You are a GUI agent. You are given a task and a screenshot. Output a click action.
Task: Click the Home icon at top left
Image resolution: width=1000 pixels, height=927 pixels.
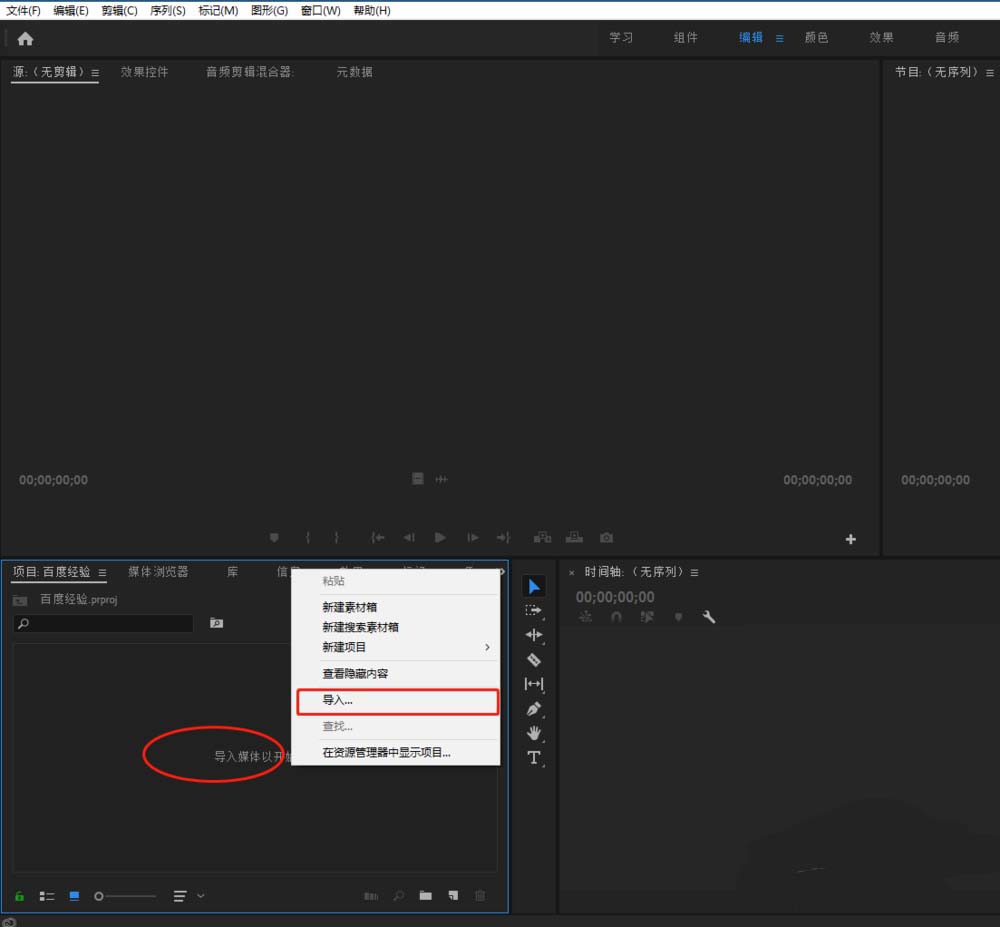pyautogui.click(x=25, y=39)
